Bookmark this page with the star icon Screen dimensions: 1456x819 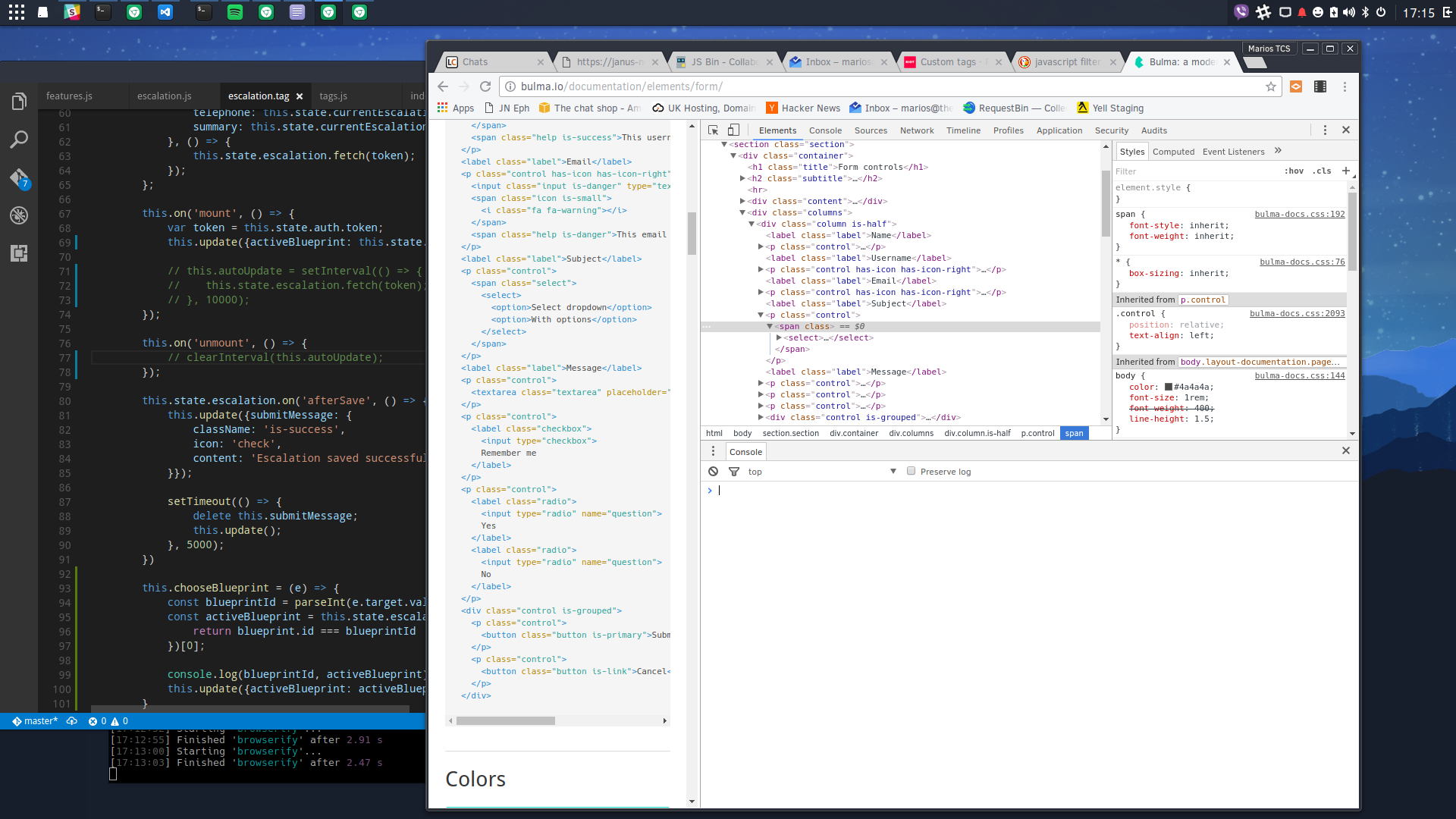pyautogui.click(x=1271, y=86)
